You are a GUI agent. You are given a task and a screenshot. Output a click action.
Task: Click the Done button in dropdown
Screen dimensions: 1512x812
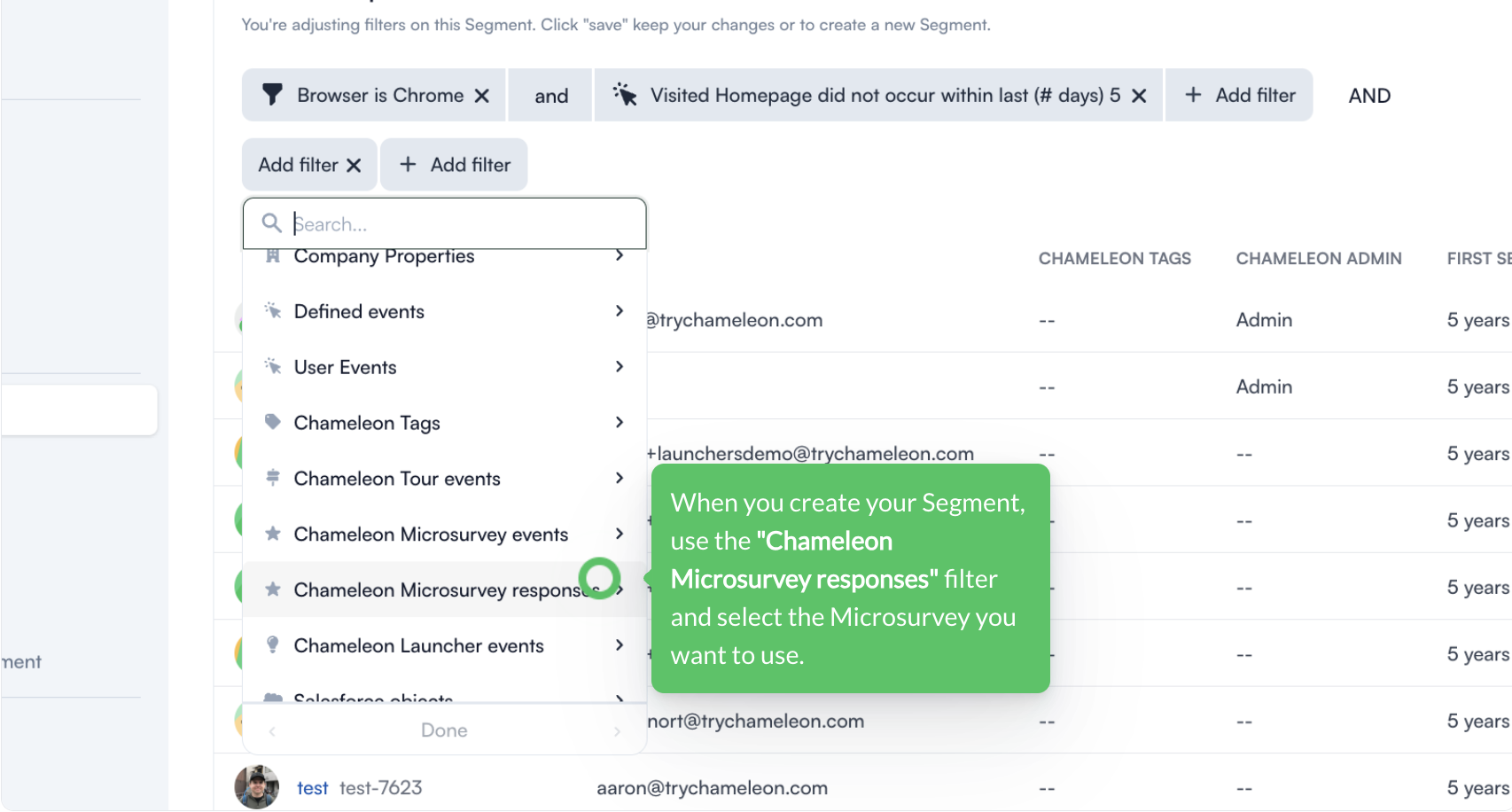click(x=444, y=730)
